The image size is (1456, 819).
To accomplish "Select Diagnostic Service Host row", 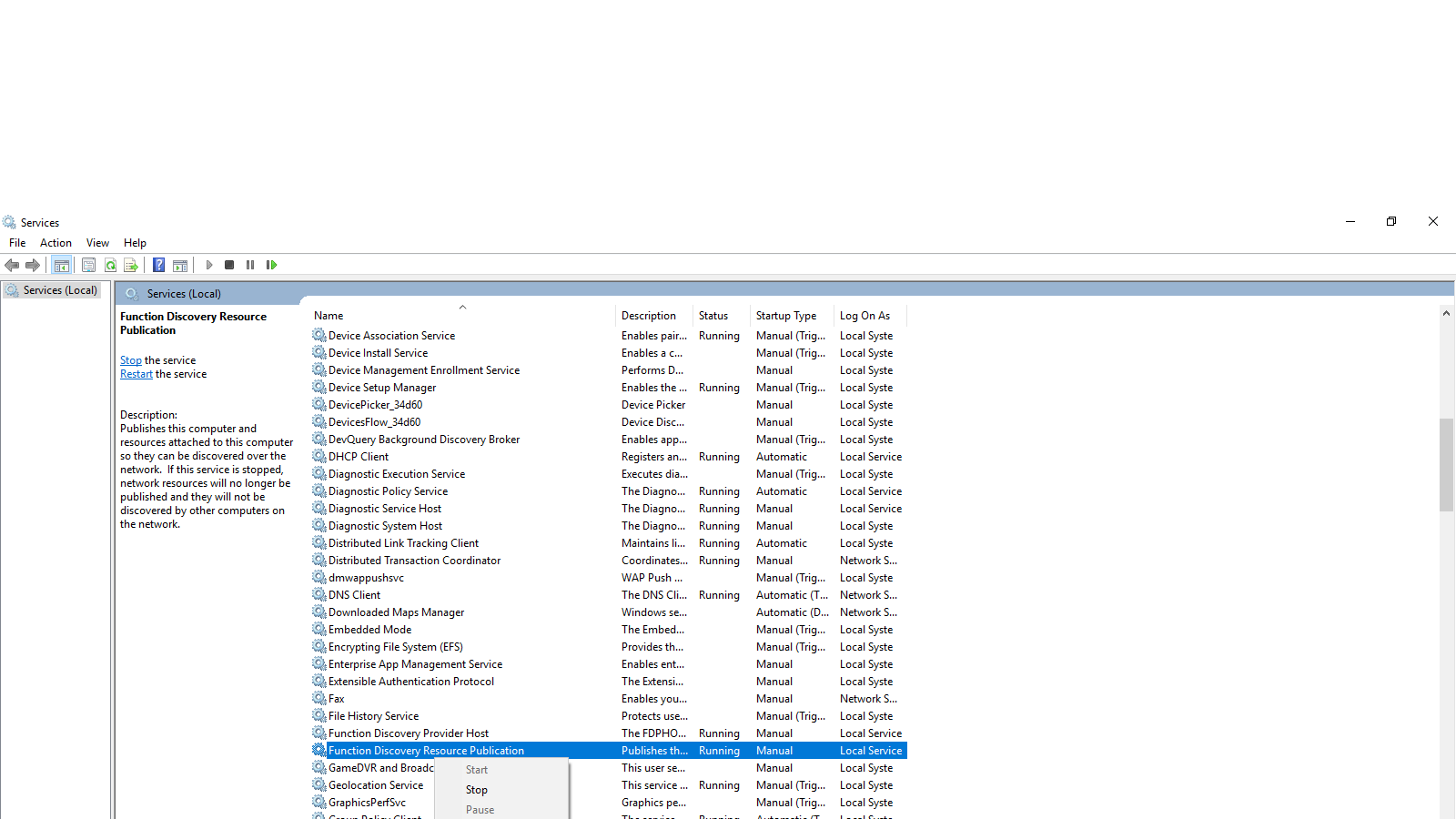I will 609,509.
